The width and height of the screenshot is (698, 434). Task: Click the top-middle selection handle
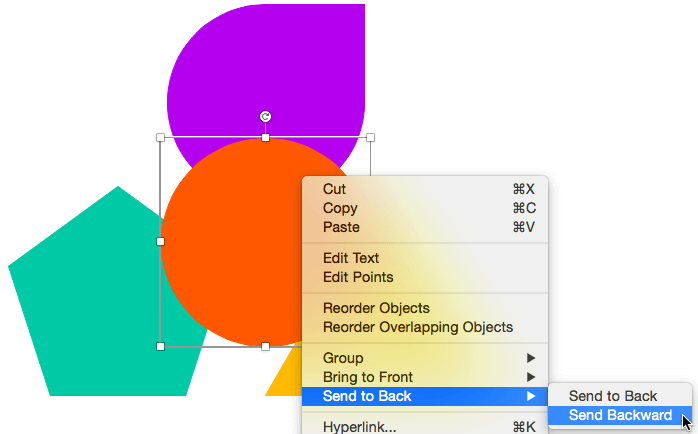(265, 138)
